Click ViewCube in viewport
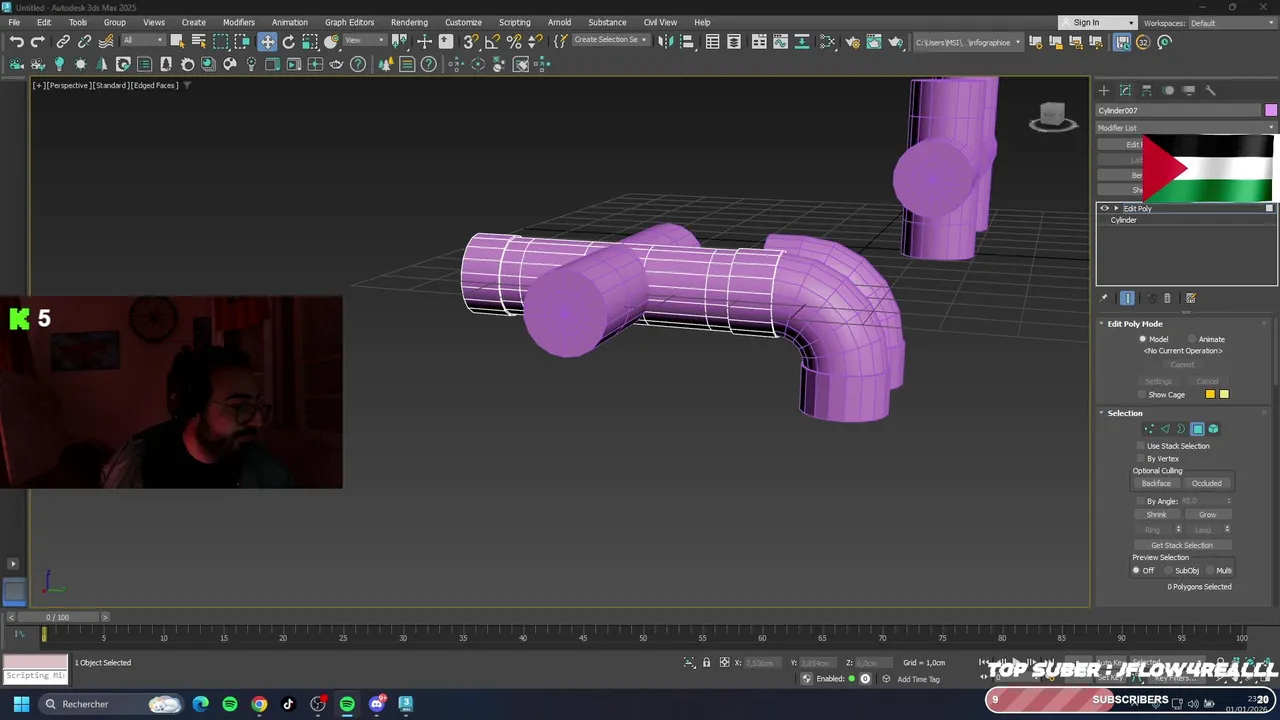Viewport: 1280px width, 720px height. pos(1053,117)
